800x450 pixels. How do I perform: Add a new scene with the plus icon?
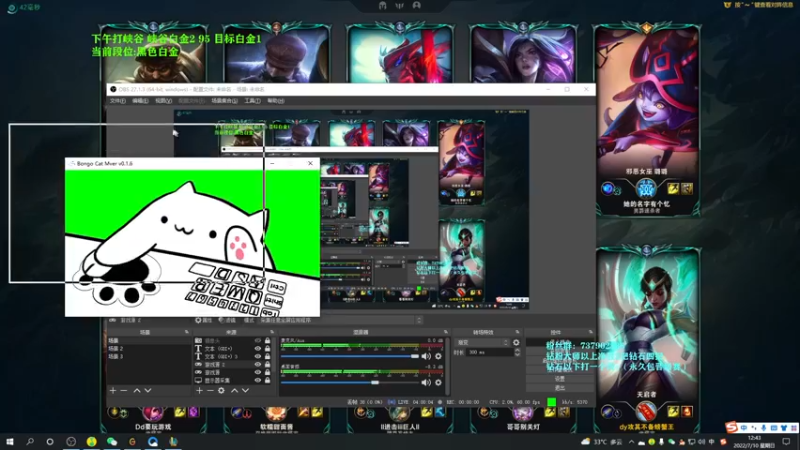(113, 390)
